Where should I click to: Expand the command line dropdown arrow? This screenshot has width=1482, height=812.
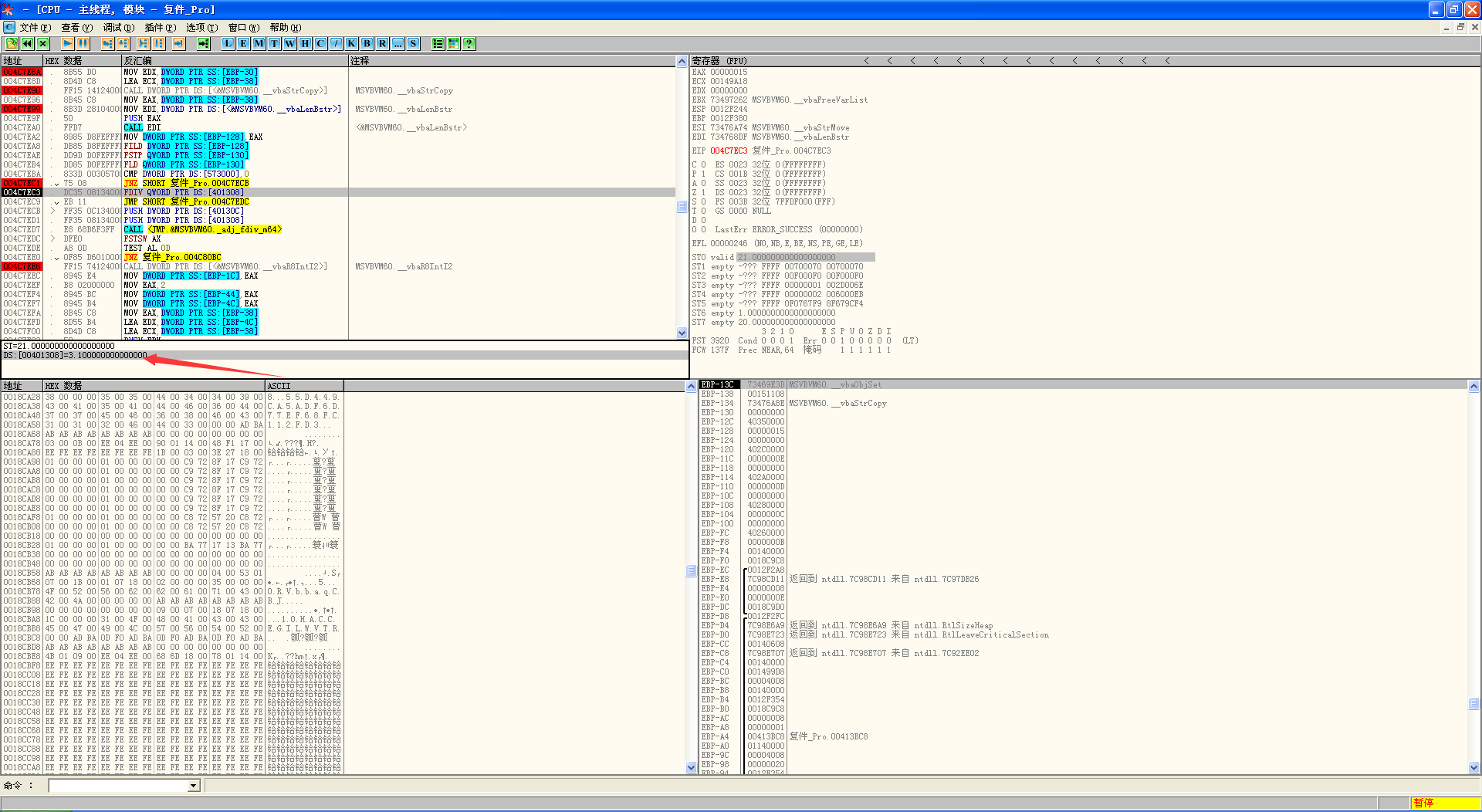(x=194, y=786)
